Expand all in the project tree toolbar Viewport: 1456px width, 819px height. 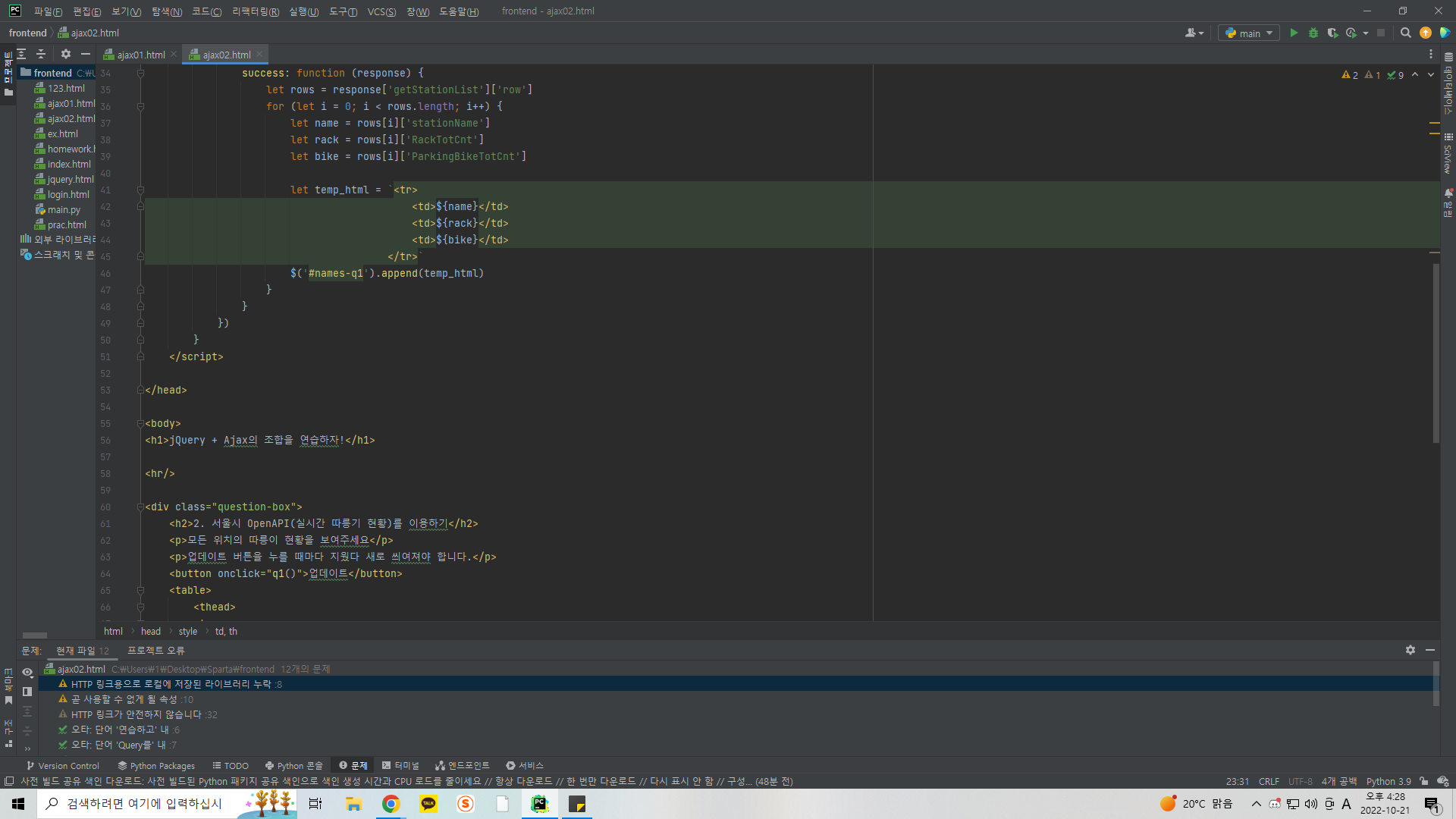21,54
